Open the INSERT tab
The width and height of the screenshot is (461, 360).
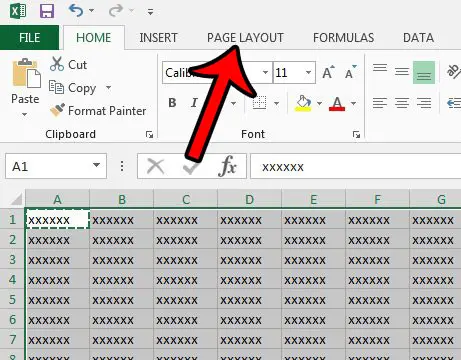pos(158,38)
